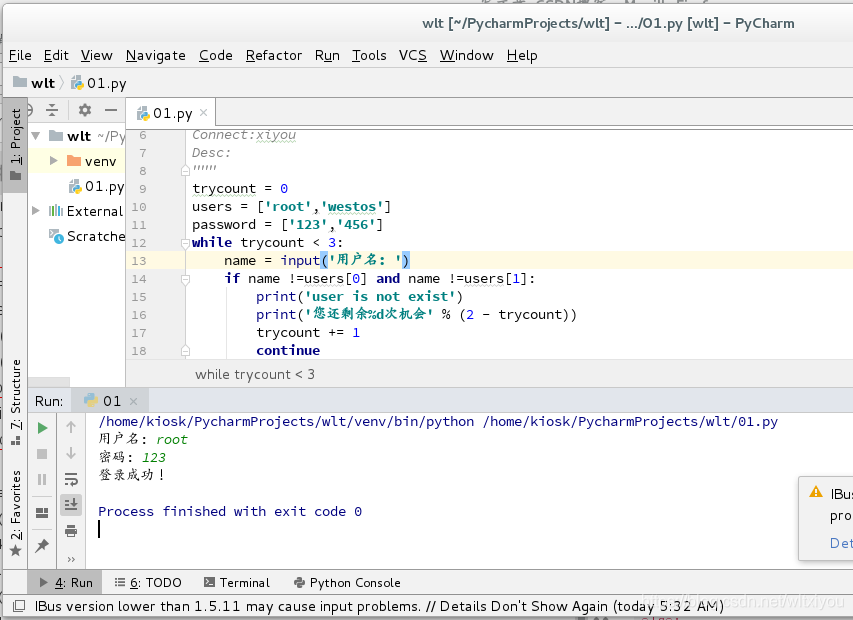853x620 pixels.
Task: Select the 01 run configuration tab
Action: [x=110, y=401]
